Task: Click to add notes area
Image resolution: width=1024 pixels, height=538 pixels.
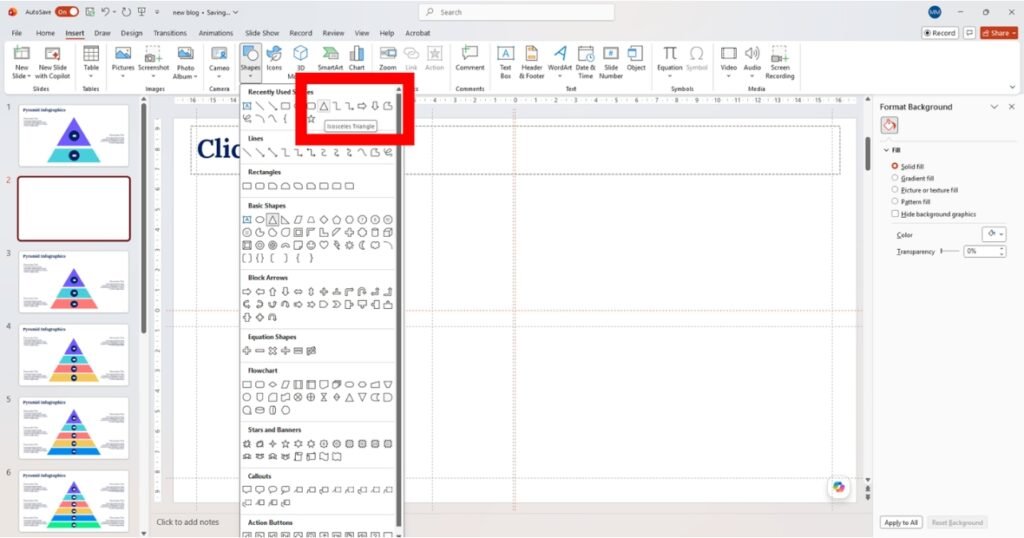Action: click(x=187, y=522)
